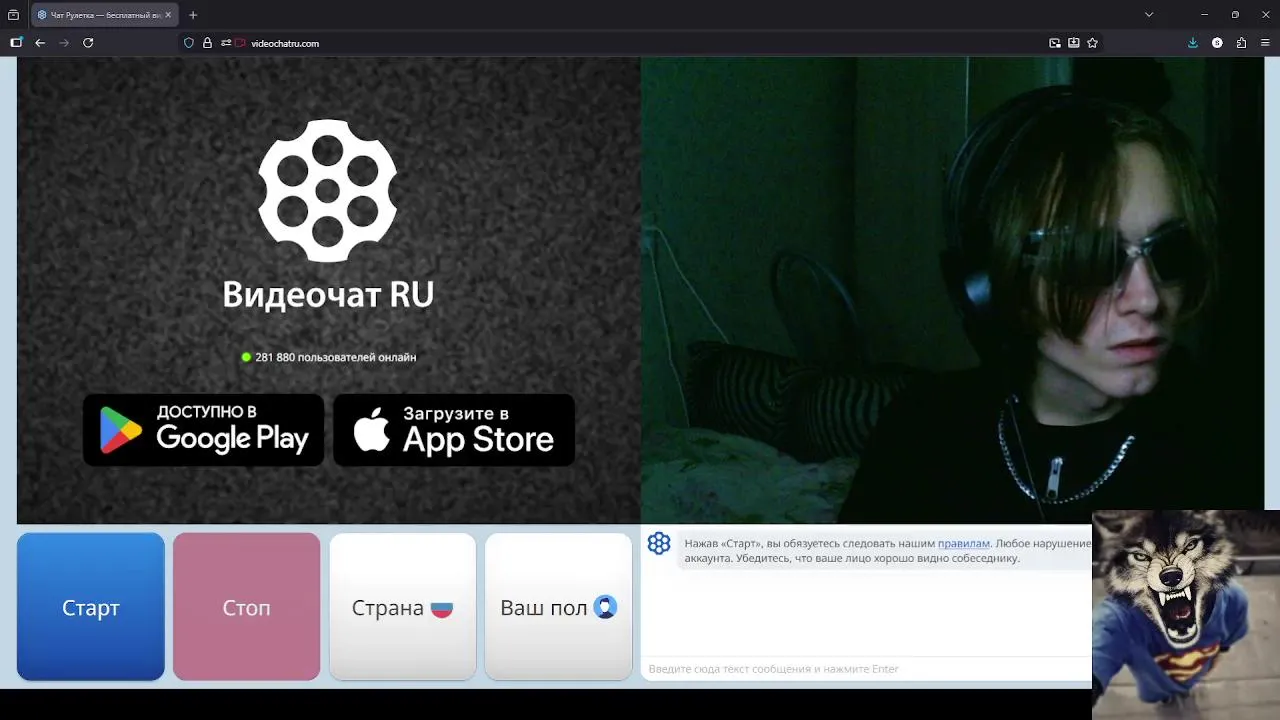This screenshot has width=1280, height=720.
Task: Click the gender avatar icon
Action: (605, 607)
